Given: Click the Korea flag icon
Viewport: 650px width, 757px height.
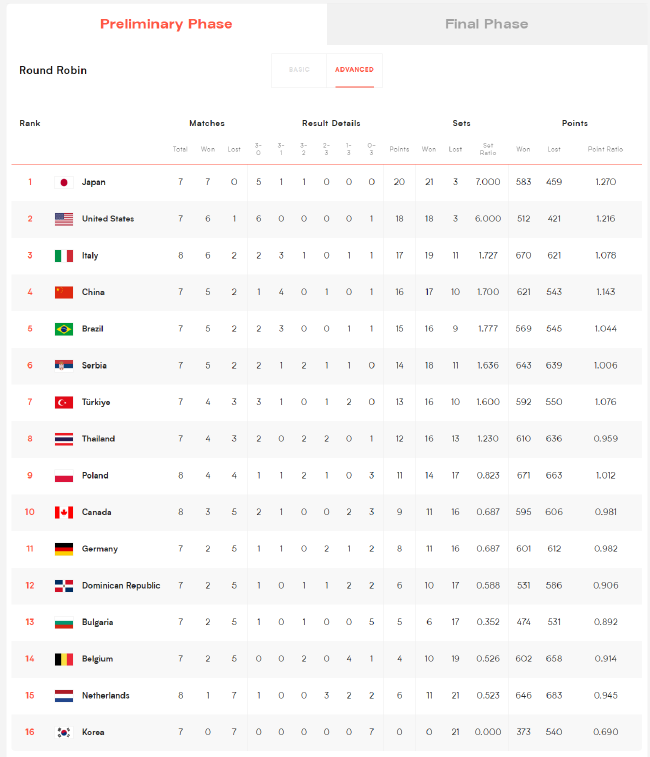Looking at the screenshot, I should click(x=64, y=732).
